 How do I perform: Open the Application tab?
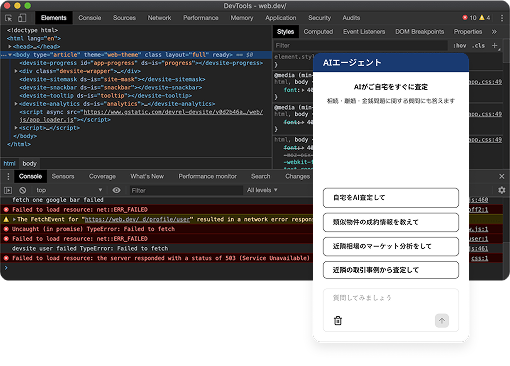(281, 18)
